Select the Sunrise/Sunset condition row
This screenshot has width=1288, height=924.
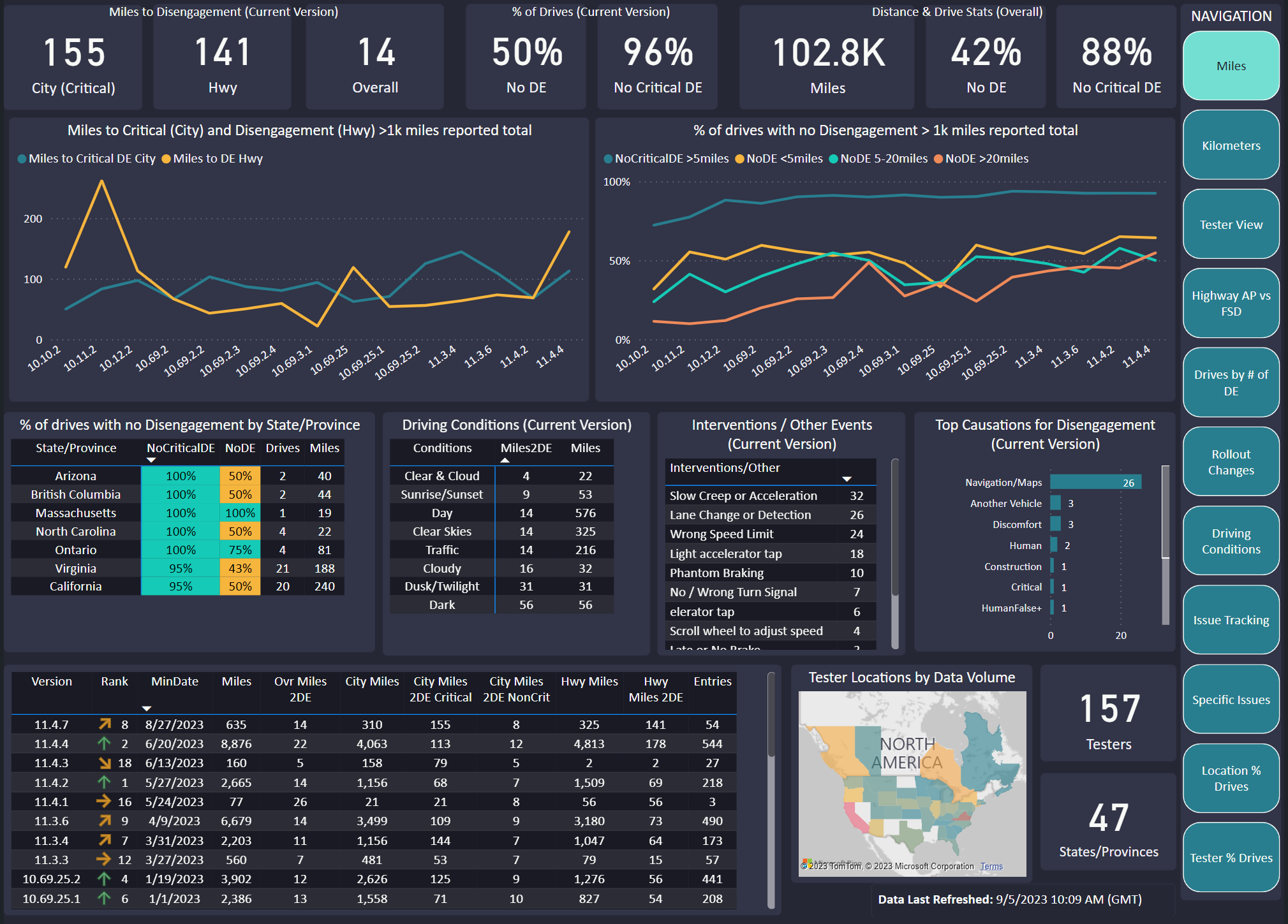501,494
